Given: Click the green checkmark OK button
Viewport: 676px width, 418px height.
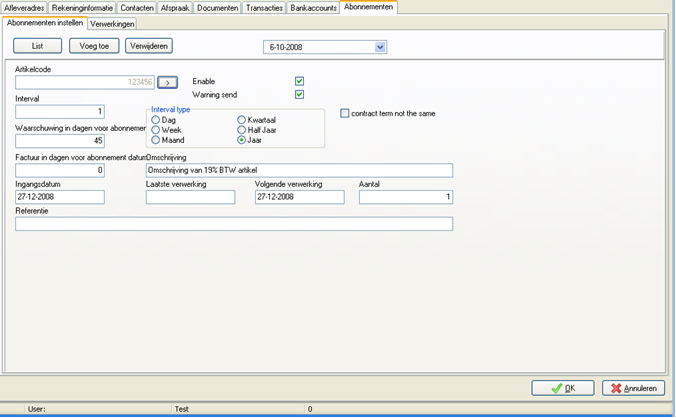Looking at the screenshot, I should pyautogui.click(x=563, y=388).
